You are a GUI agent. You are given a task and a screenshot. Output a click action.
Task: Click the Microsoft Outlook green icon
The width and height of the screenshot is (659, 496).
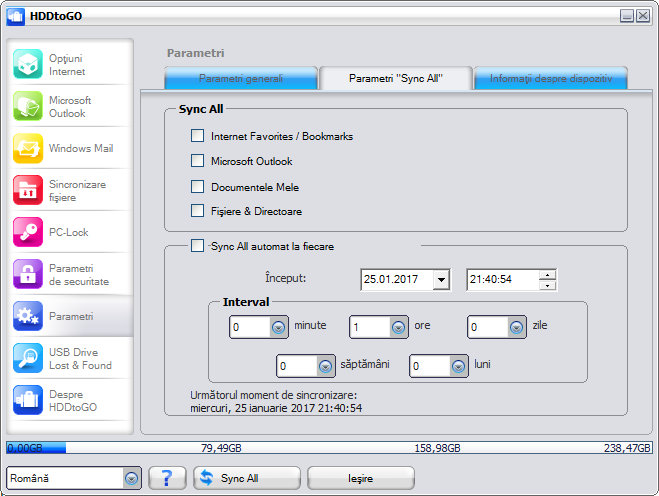28,106
